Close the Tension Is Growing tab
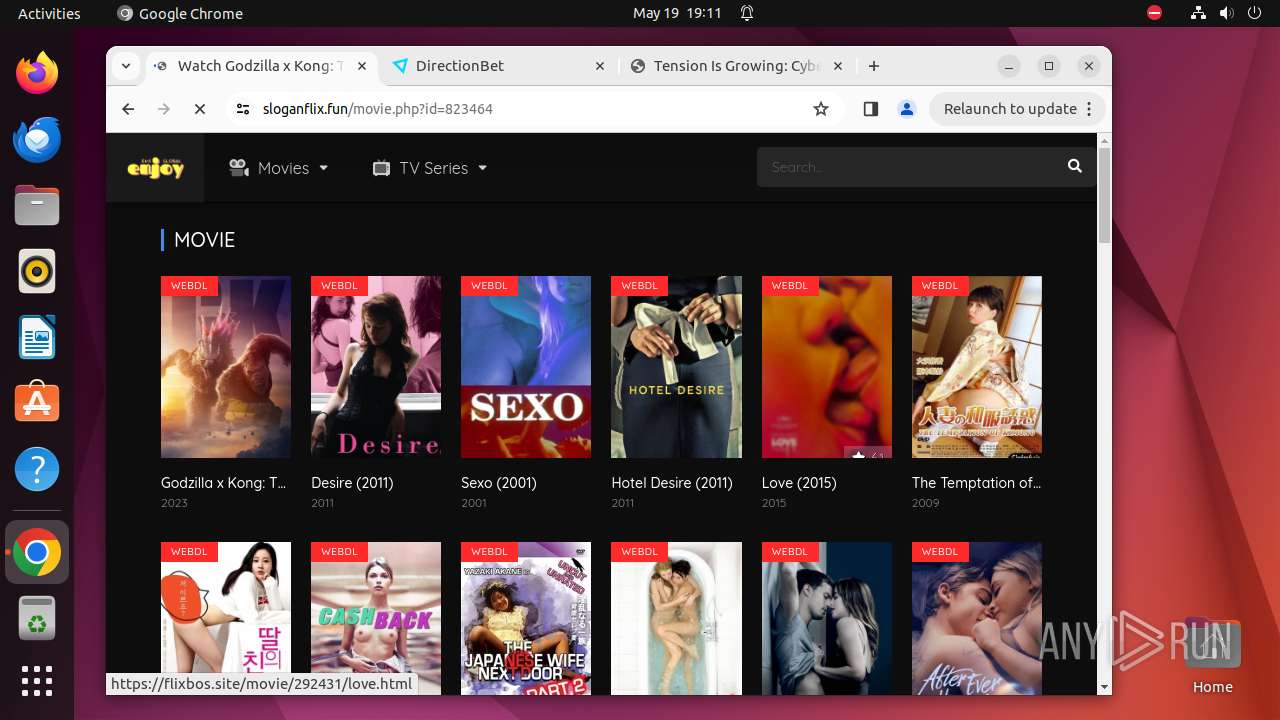The width and height of the screenshot is (1280, 720). [838, 66]
